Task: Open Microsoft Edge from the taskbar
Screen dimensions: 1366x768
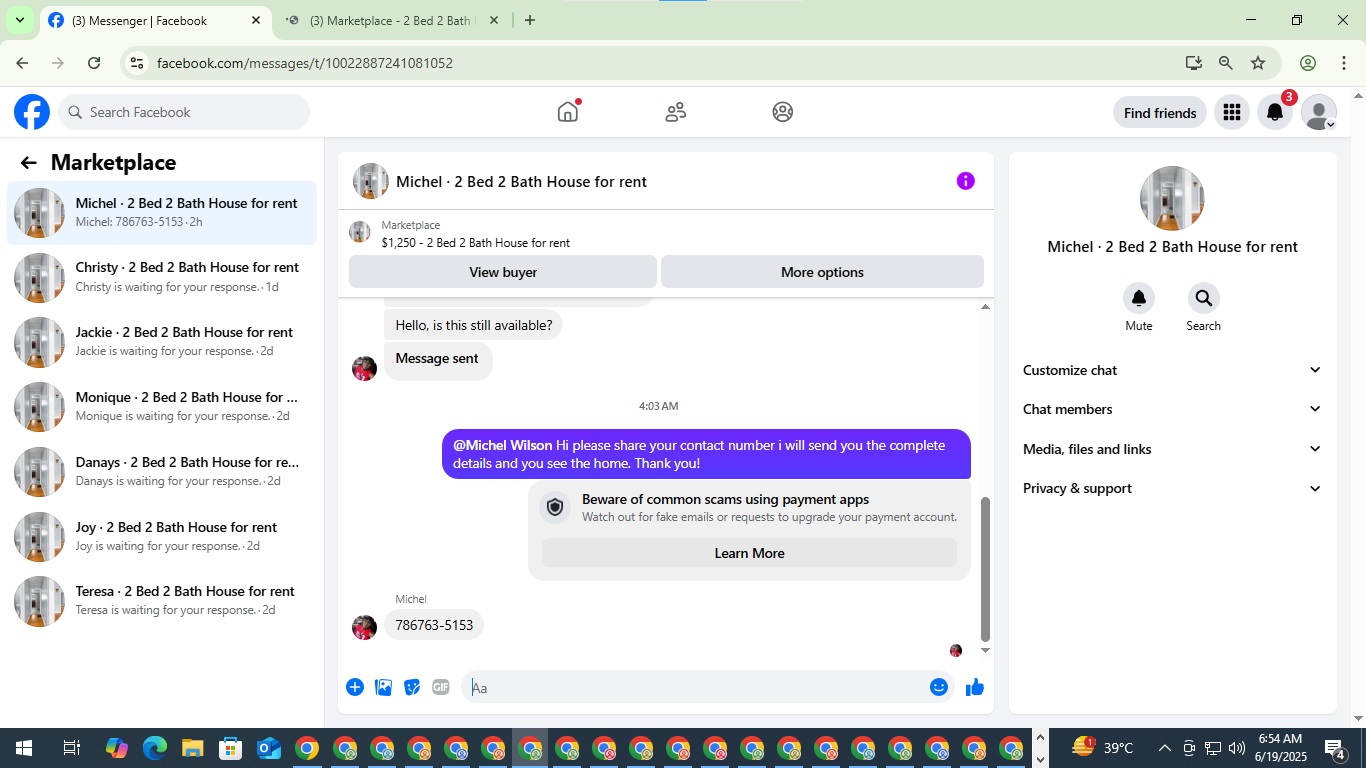Action: point(155,748)
